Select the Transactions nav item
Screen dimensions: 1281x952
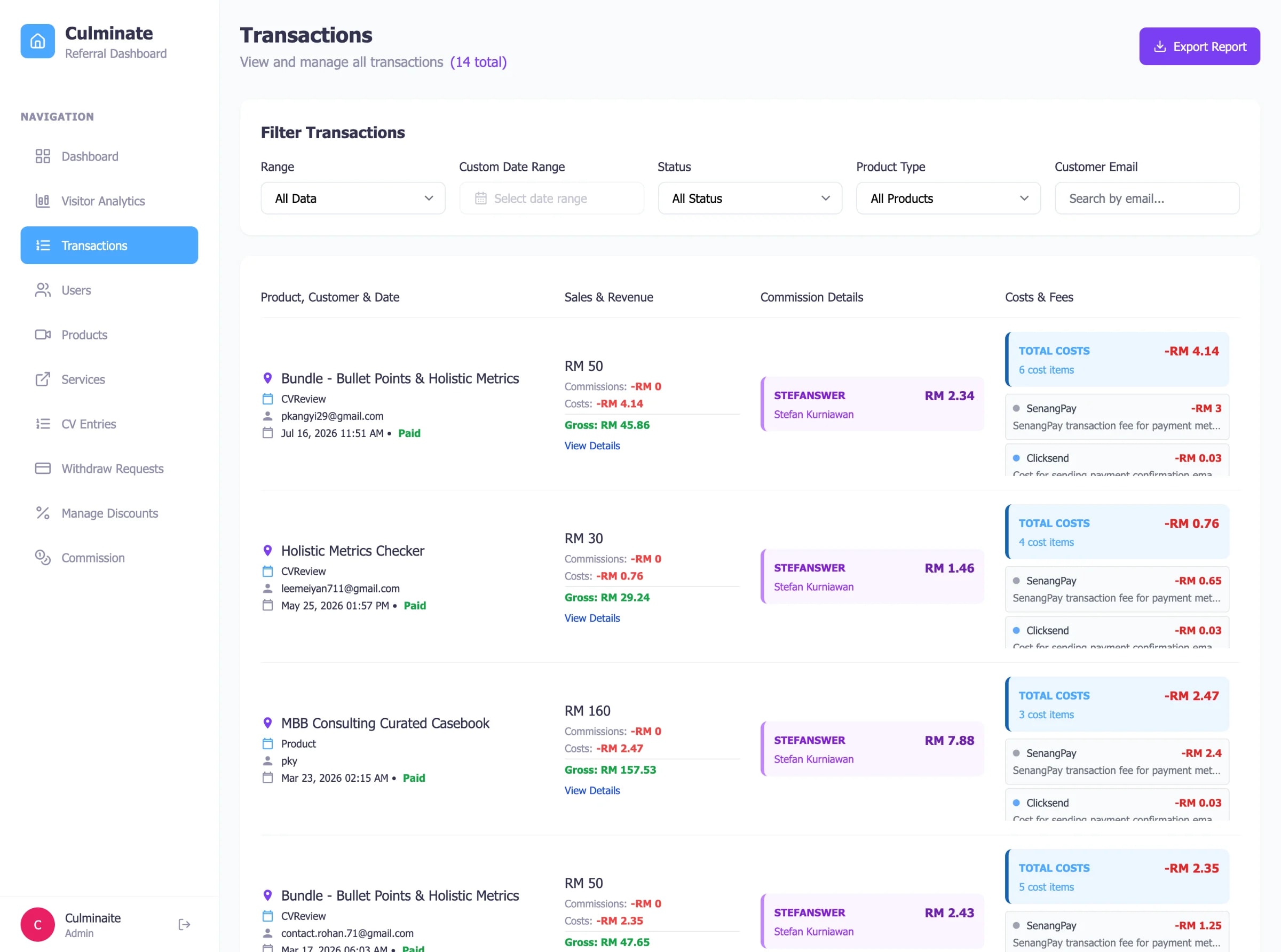pos(109,245)
